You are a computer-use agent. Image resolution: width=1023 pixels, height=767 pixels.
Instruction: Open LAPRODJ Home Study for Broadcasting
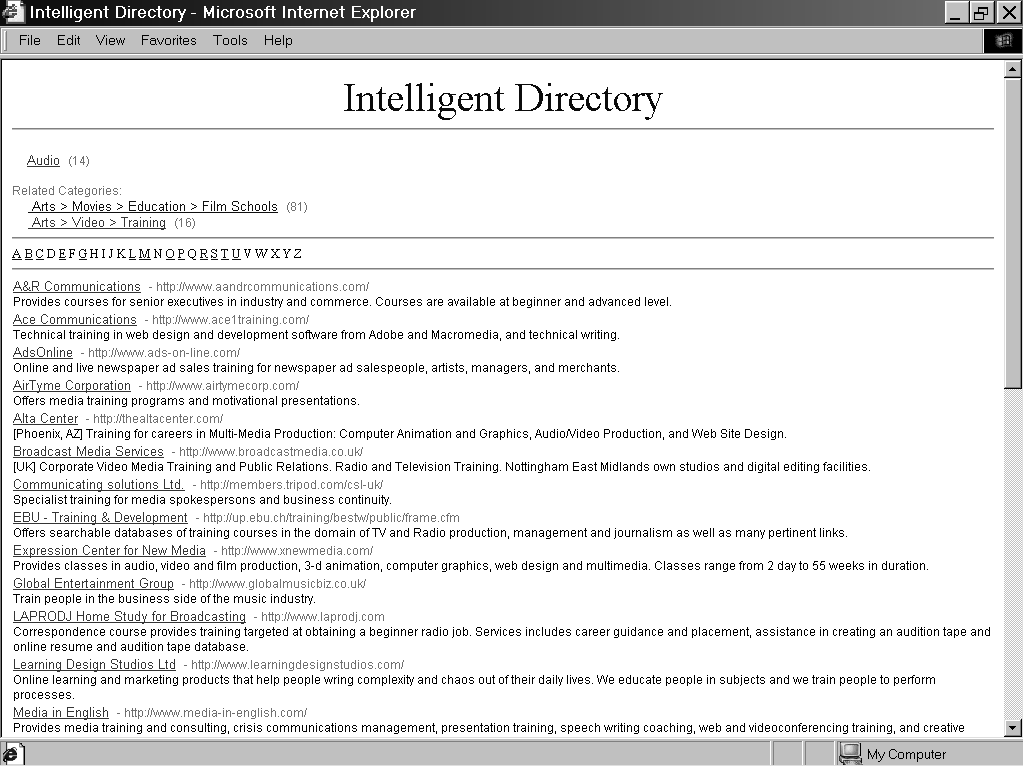coord(129,617)
